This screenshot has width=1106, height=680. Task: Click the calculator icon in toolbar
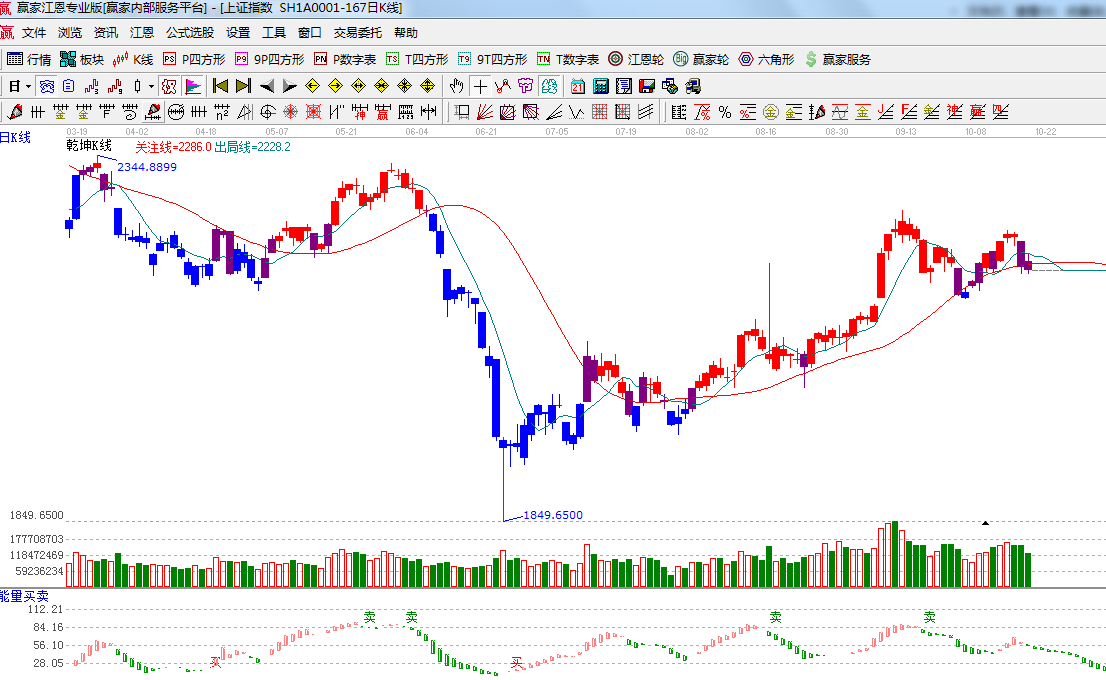point(601,85)
